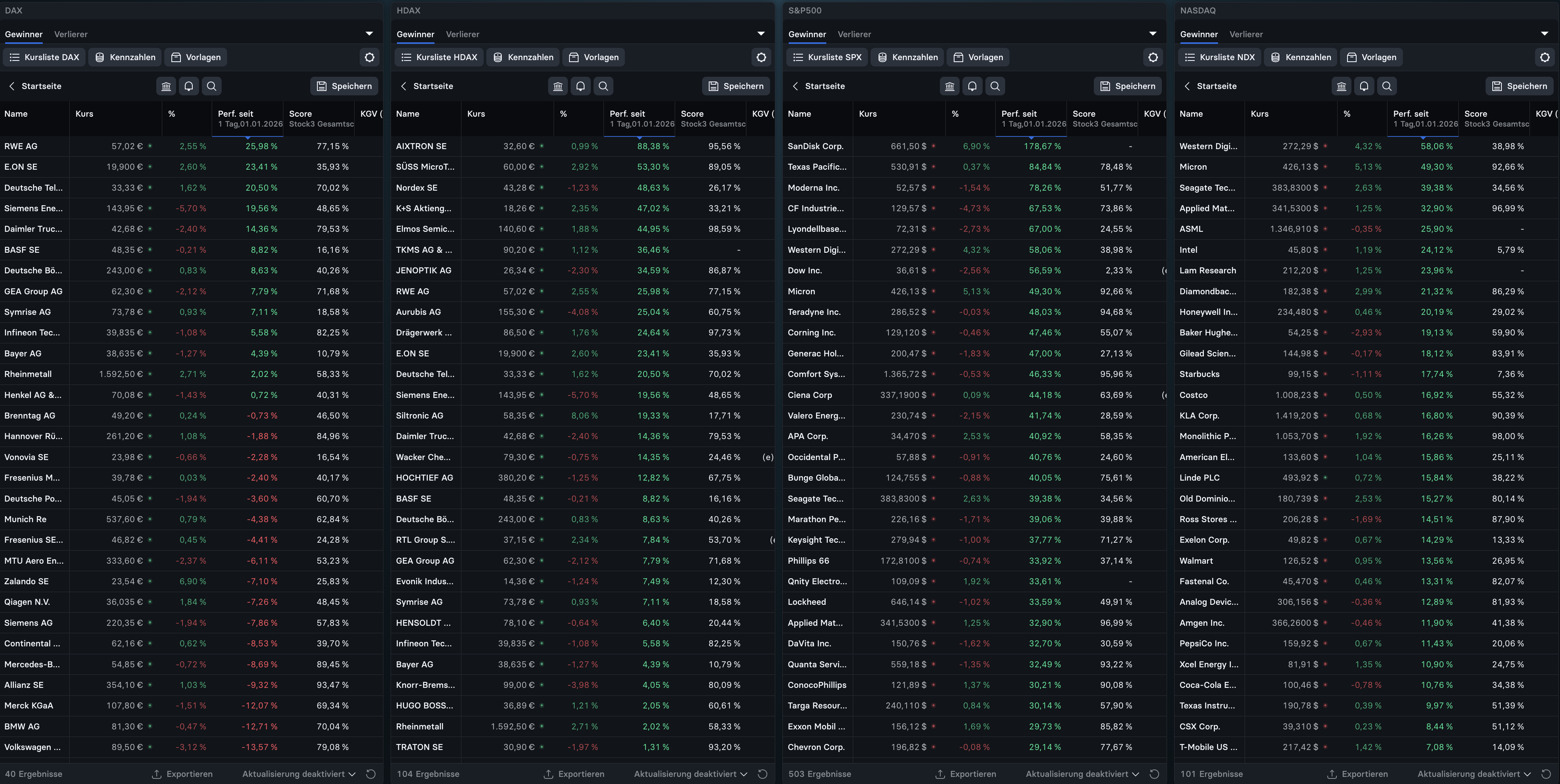1560x784 pixels.
Task: Click the alert bell icon in S&P500 panel
Action: tap(972, 86)
